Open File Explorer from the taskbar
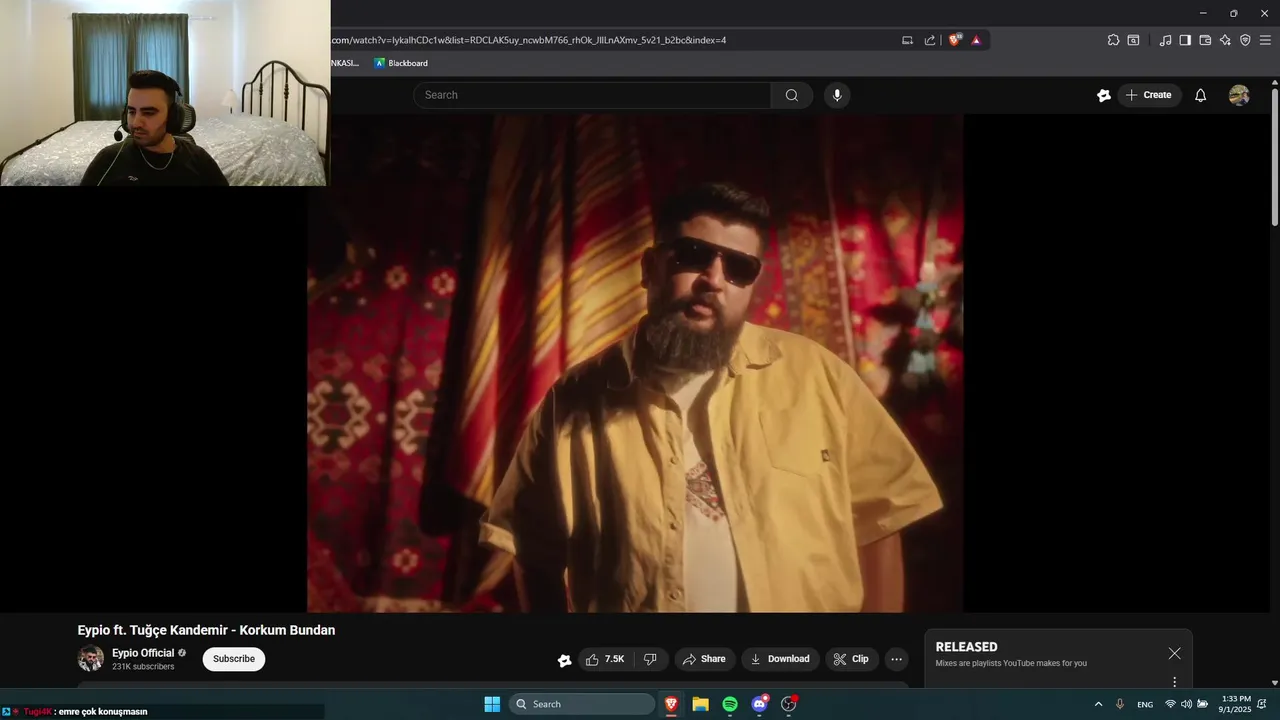The width and height of the screenshot is (1280, 720). click(701, 704)
